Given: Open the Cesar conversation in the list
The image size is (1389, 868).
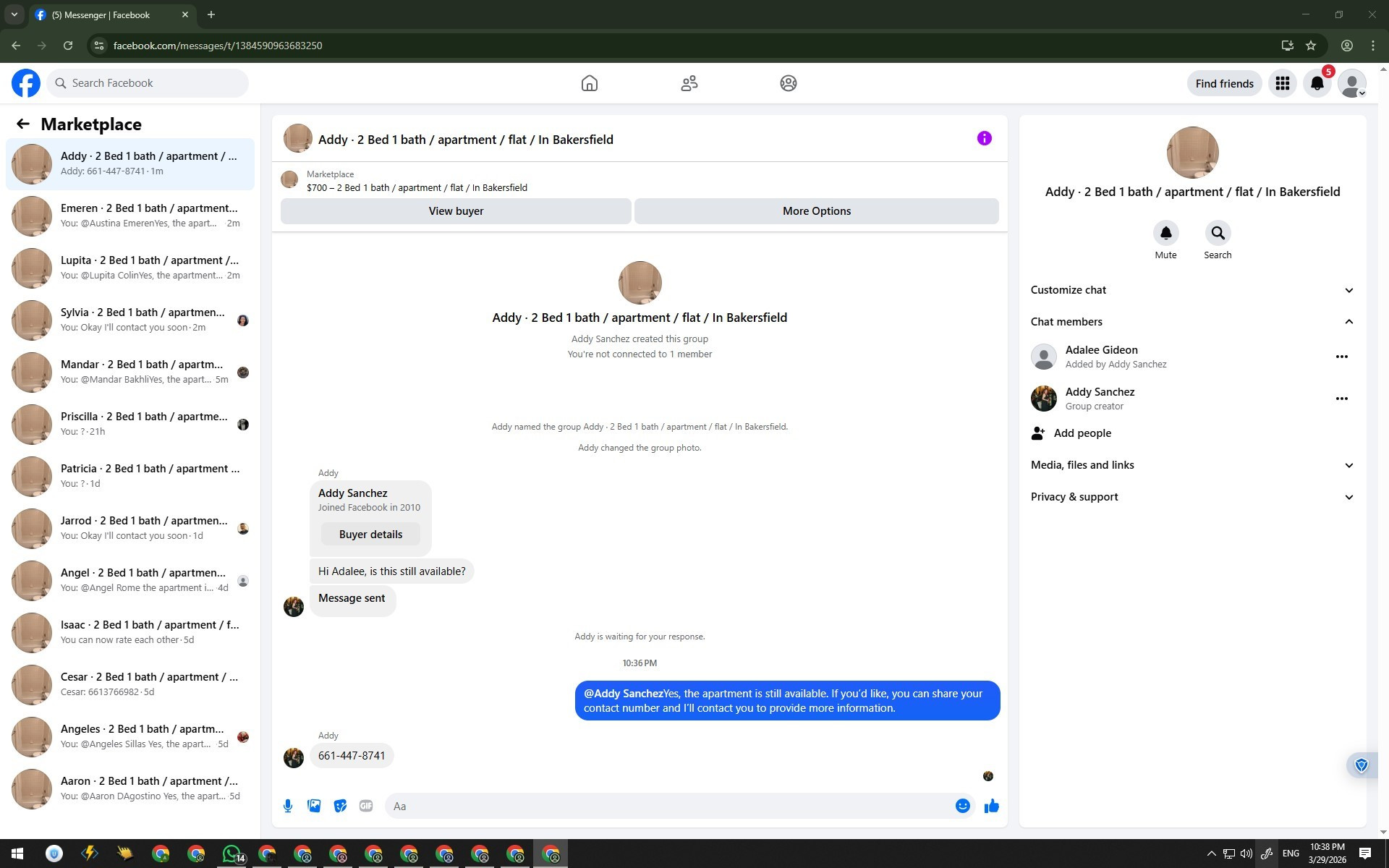Looking at the screenshot, I should click(130, 685).
